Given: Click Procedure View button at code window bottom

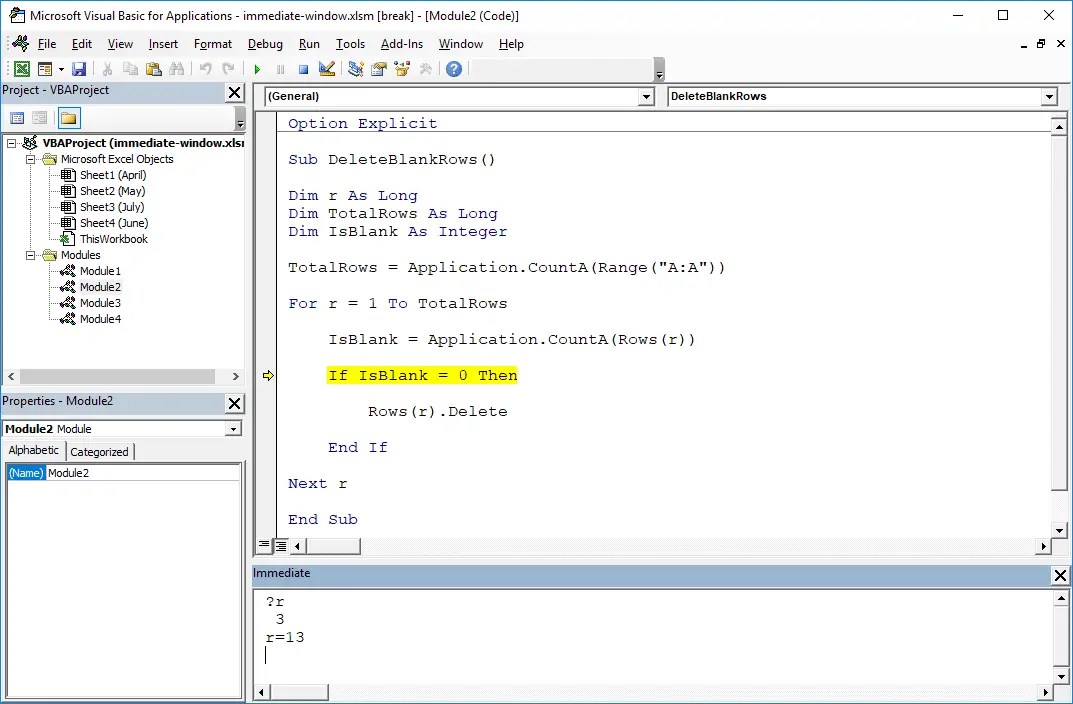Looking at the screenshot, I should pos(263,545).
